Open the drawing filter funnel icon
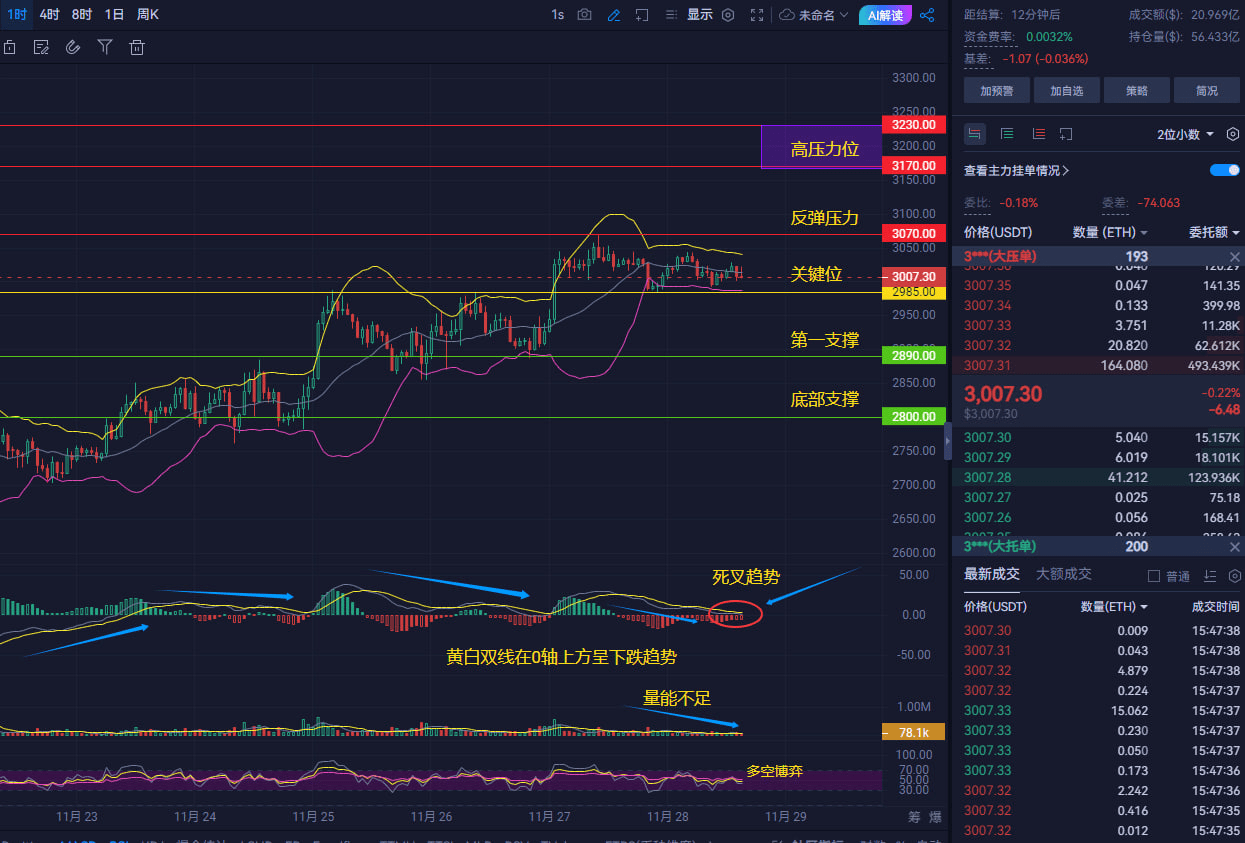 coord(105,47)
